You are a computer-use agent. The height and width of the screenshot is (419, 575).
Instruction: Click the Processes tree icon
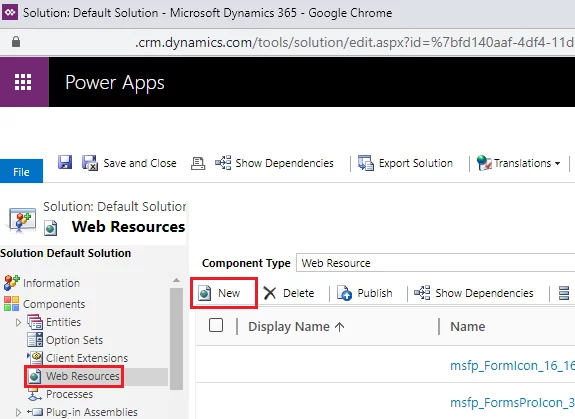35,394
